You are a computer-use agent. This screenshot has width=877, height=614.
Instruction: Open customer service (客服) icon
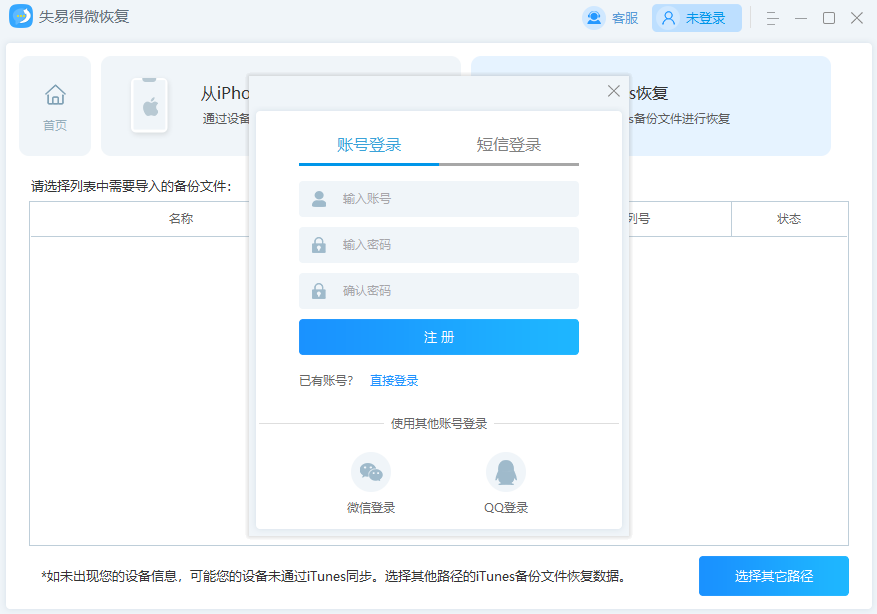(x=595, y=18)
